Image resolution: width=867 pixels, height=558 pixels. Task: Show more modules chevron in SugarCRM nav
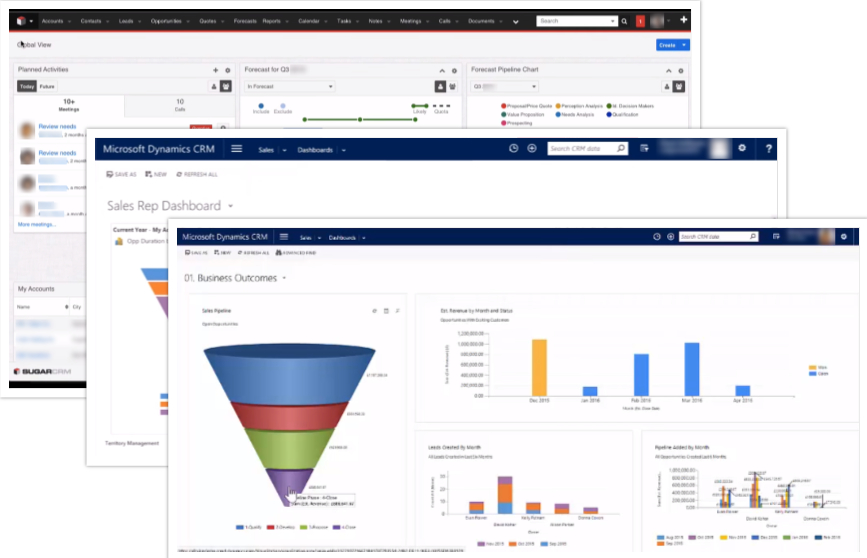click(x=515, y=22)
